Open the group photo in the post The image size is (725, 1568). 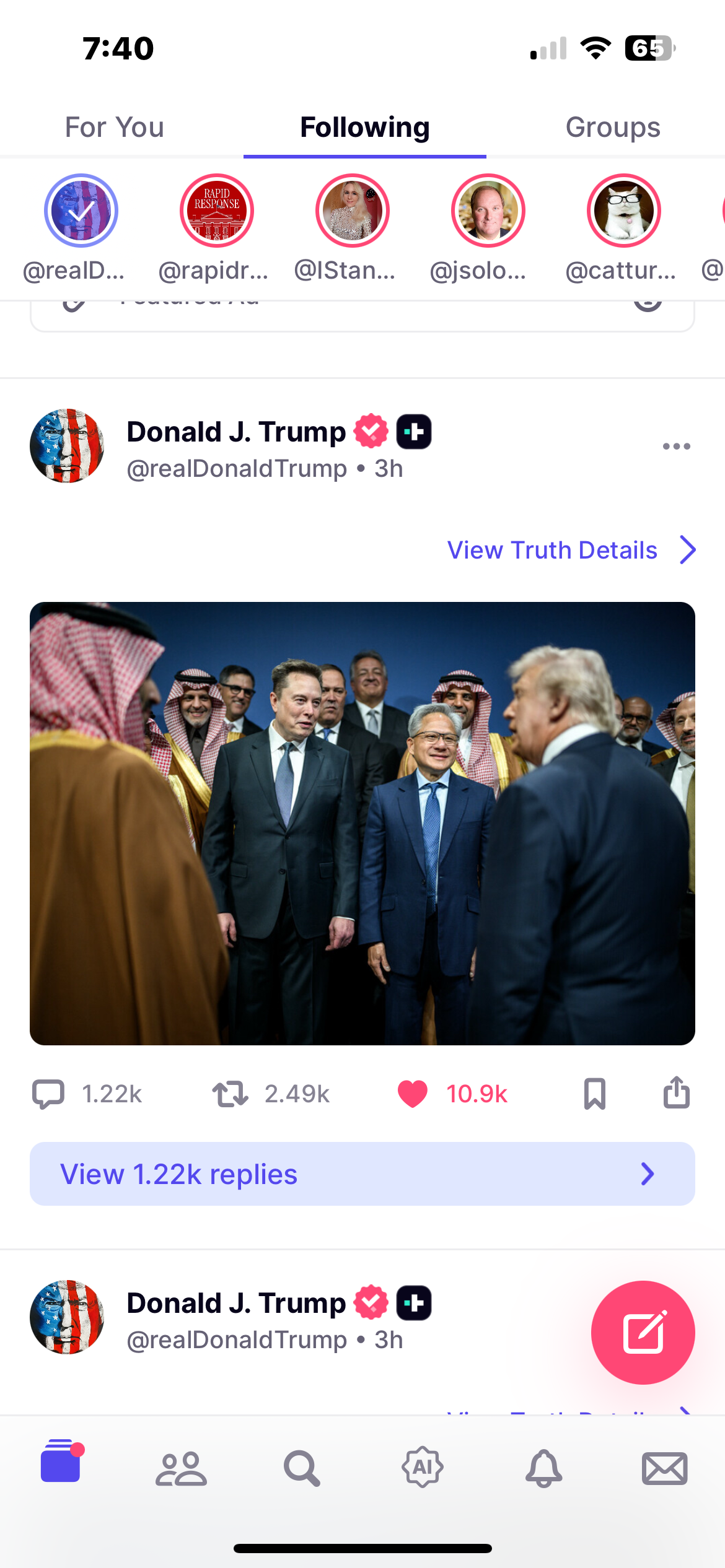pyautogui.click(x=362, y=824)
